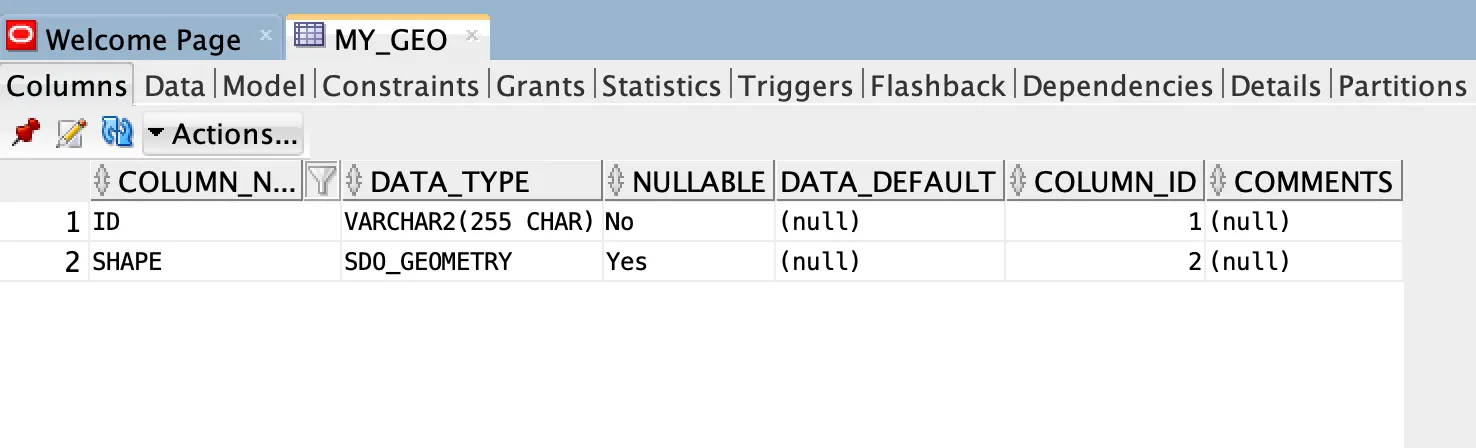Click sort arrows on COLUMN_ID header

[x=1018, y=181]
